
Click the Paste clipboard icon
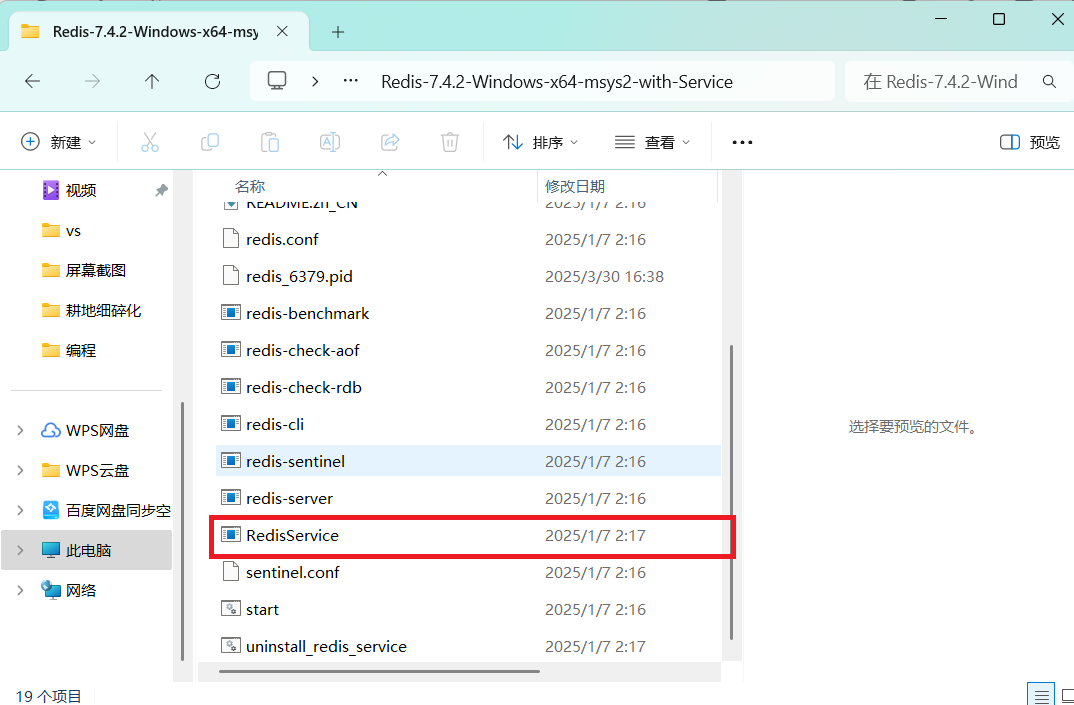coord(270,142)
